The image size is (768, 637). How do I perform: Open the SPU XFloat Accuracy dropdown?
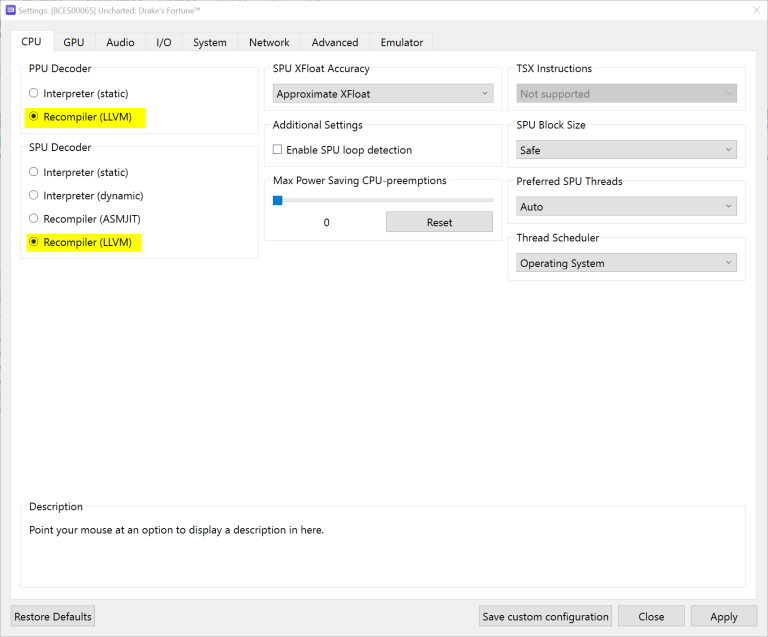(384, 94)
